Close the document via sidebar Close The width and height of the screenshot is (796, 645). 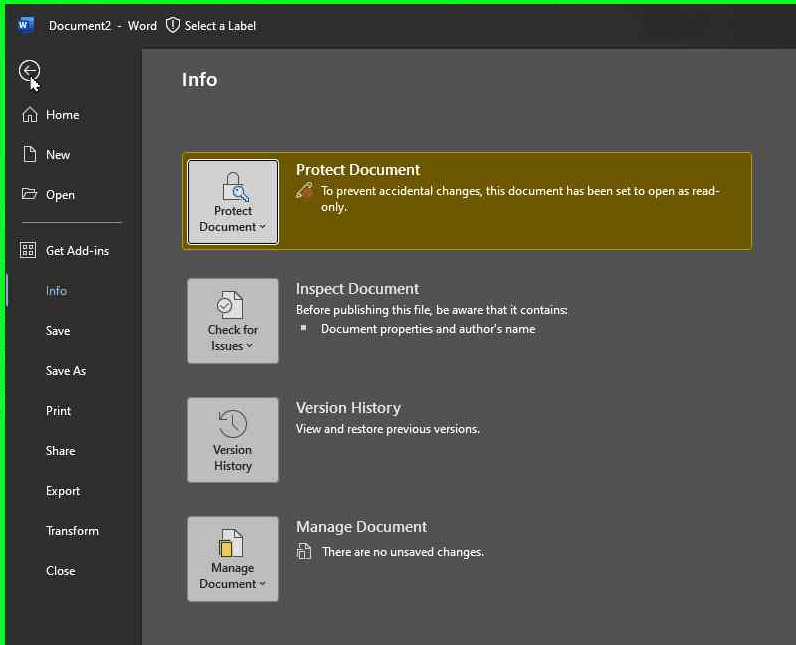tap(60, 571)
